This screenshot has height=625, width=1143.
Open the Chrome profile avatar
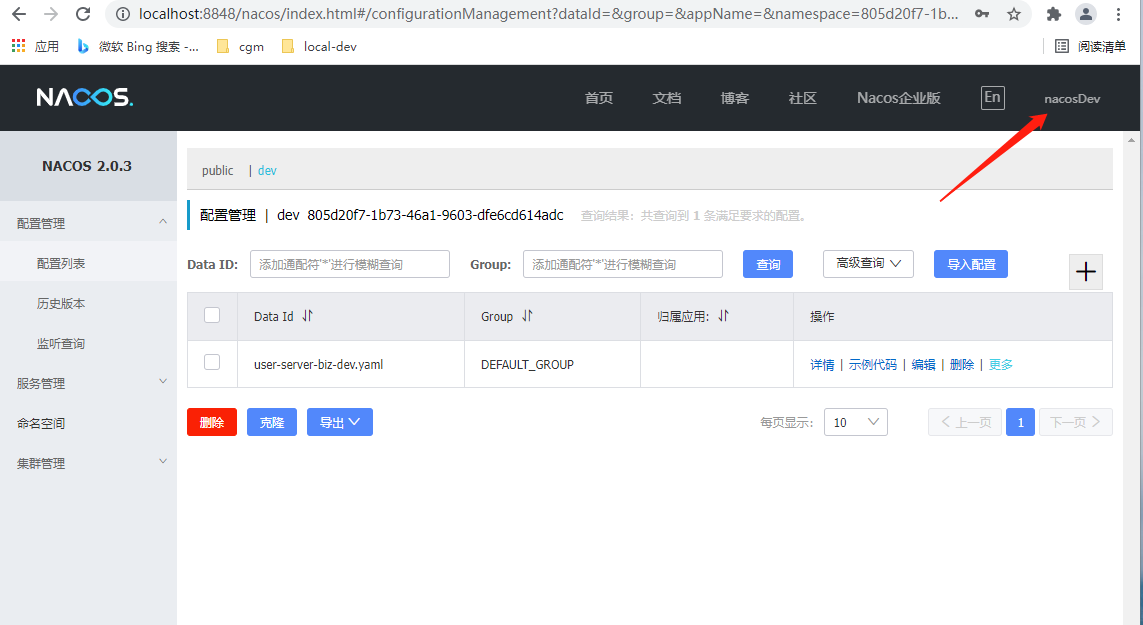[1086, 14]
